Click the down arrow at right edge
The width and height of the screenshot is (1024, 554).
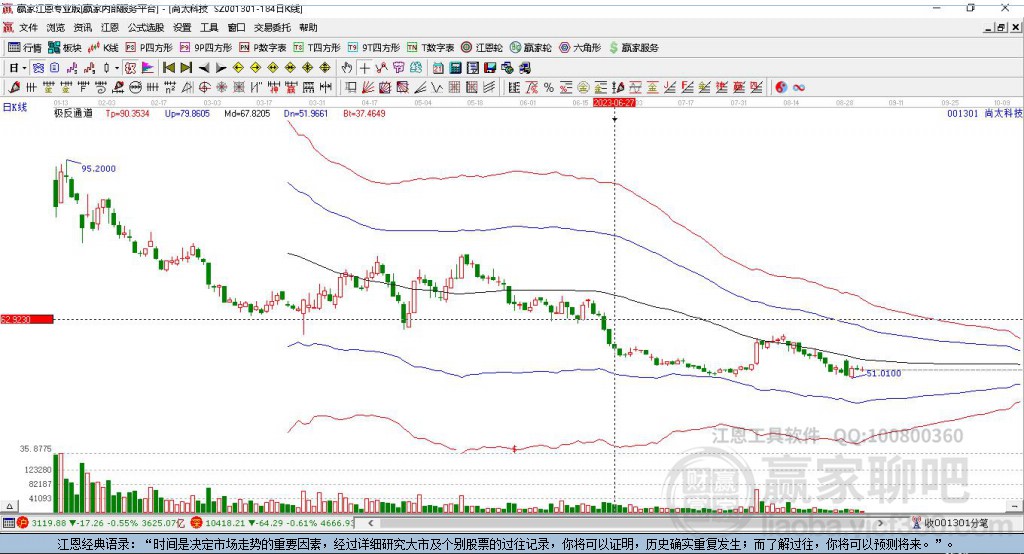(x=1014, y=506)
